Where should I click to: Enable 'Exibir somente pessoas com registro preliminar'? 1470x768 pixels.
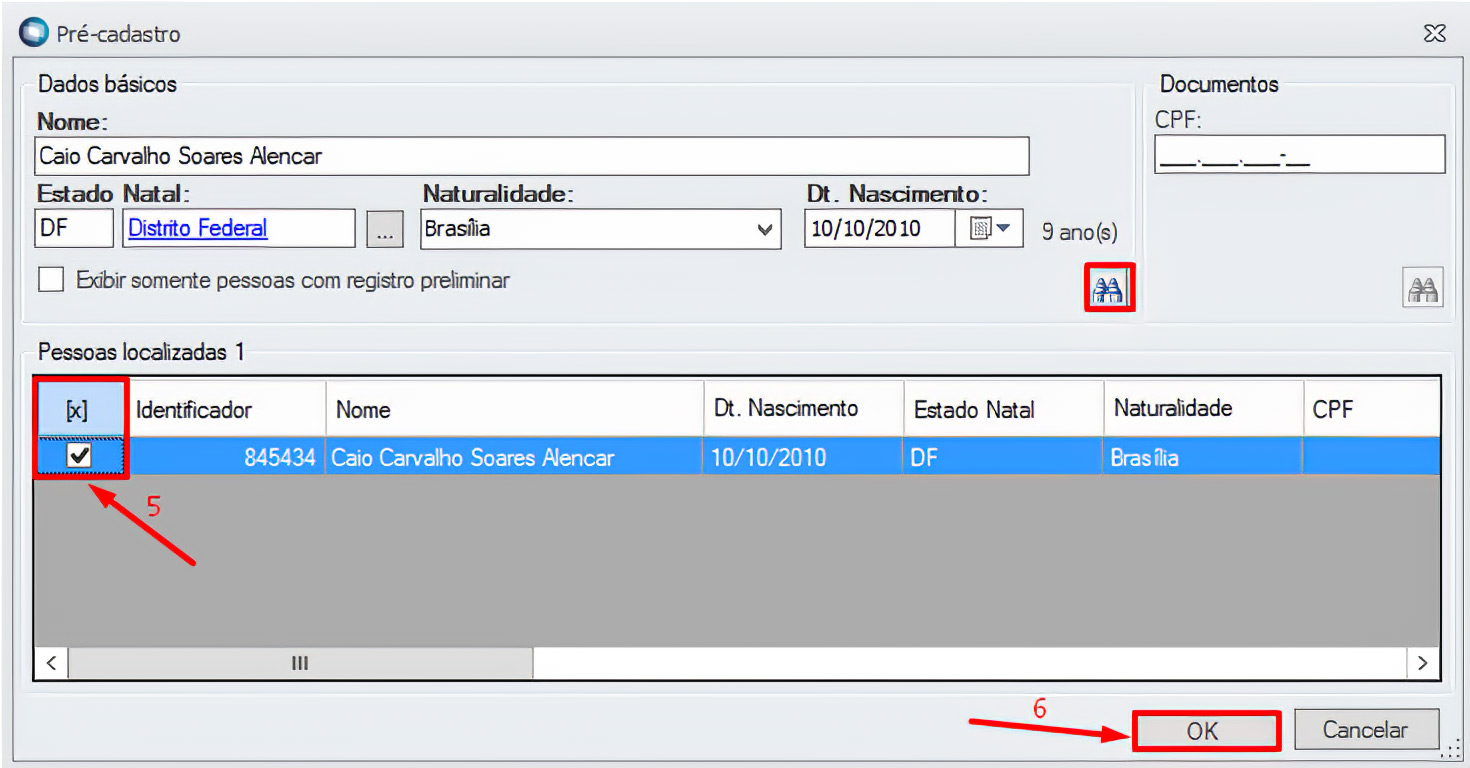[x=51, y=280]
